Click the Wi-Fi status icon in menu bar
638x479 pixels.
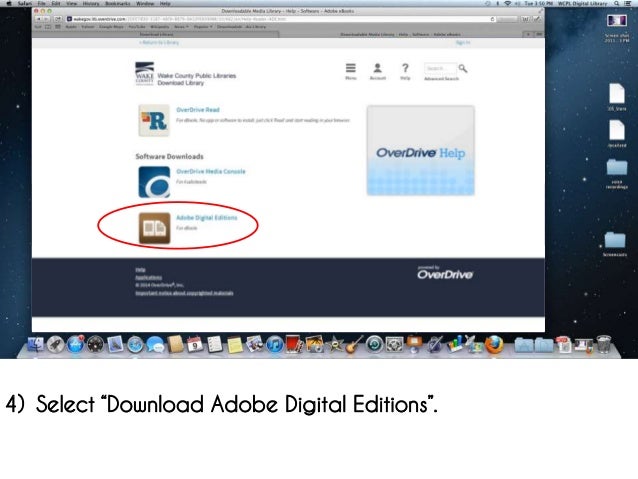point(507,3)
